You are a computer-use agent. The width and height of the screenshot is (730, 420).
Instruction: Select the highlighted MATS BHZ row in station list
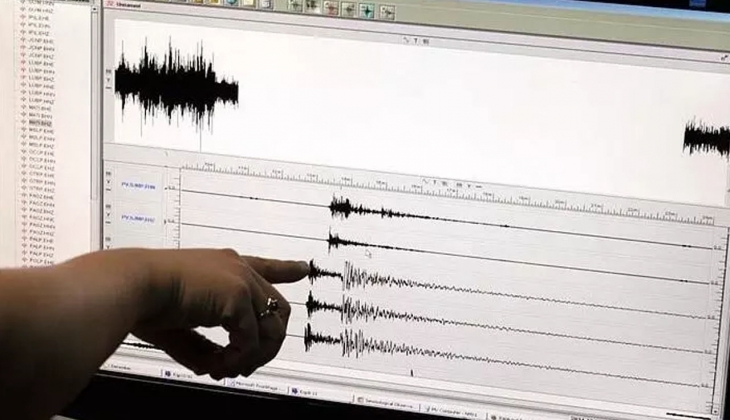tap(41, 123)
